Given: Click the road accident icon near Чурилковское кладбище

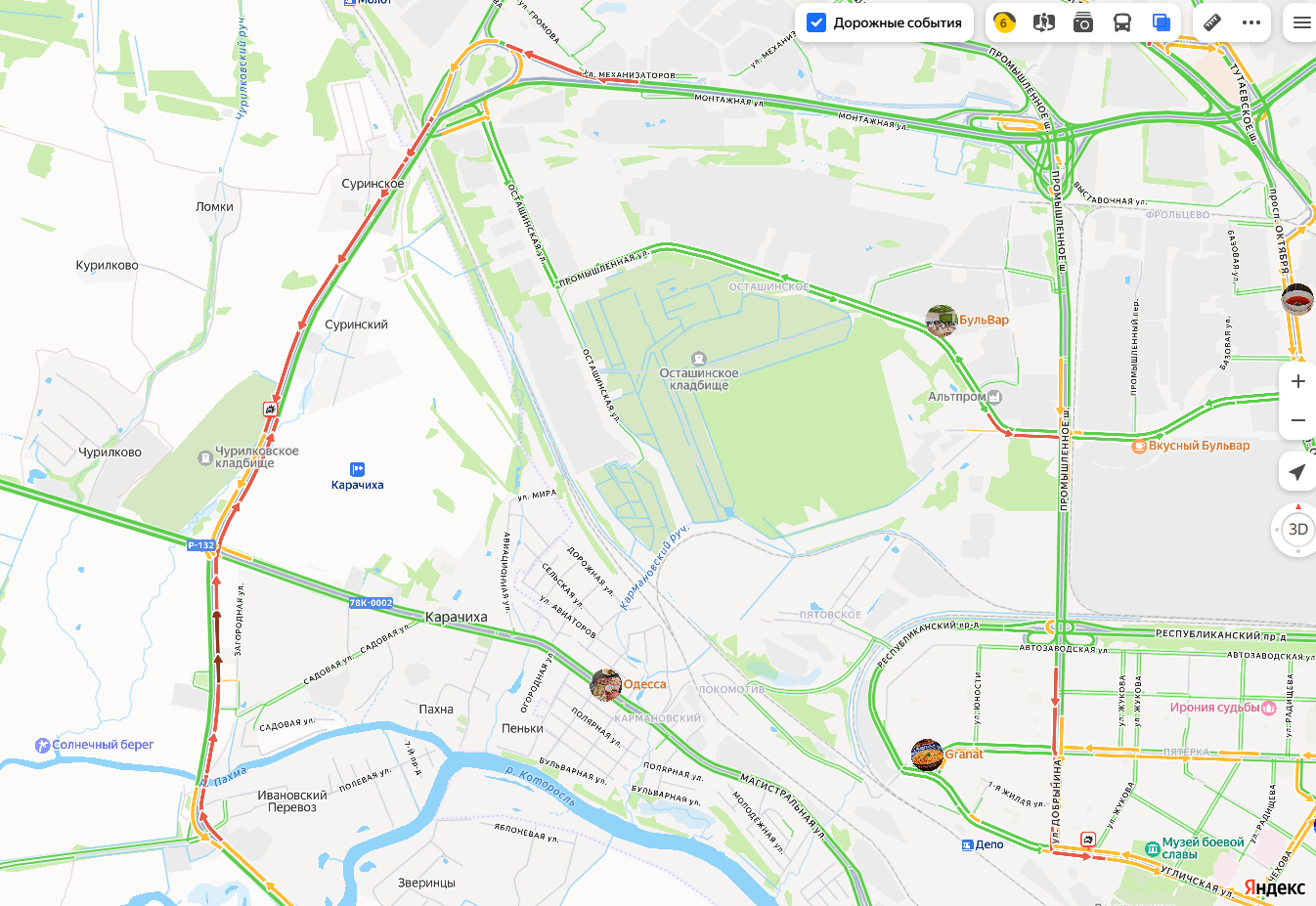Looking at the screenshot, I should 271,409.
